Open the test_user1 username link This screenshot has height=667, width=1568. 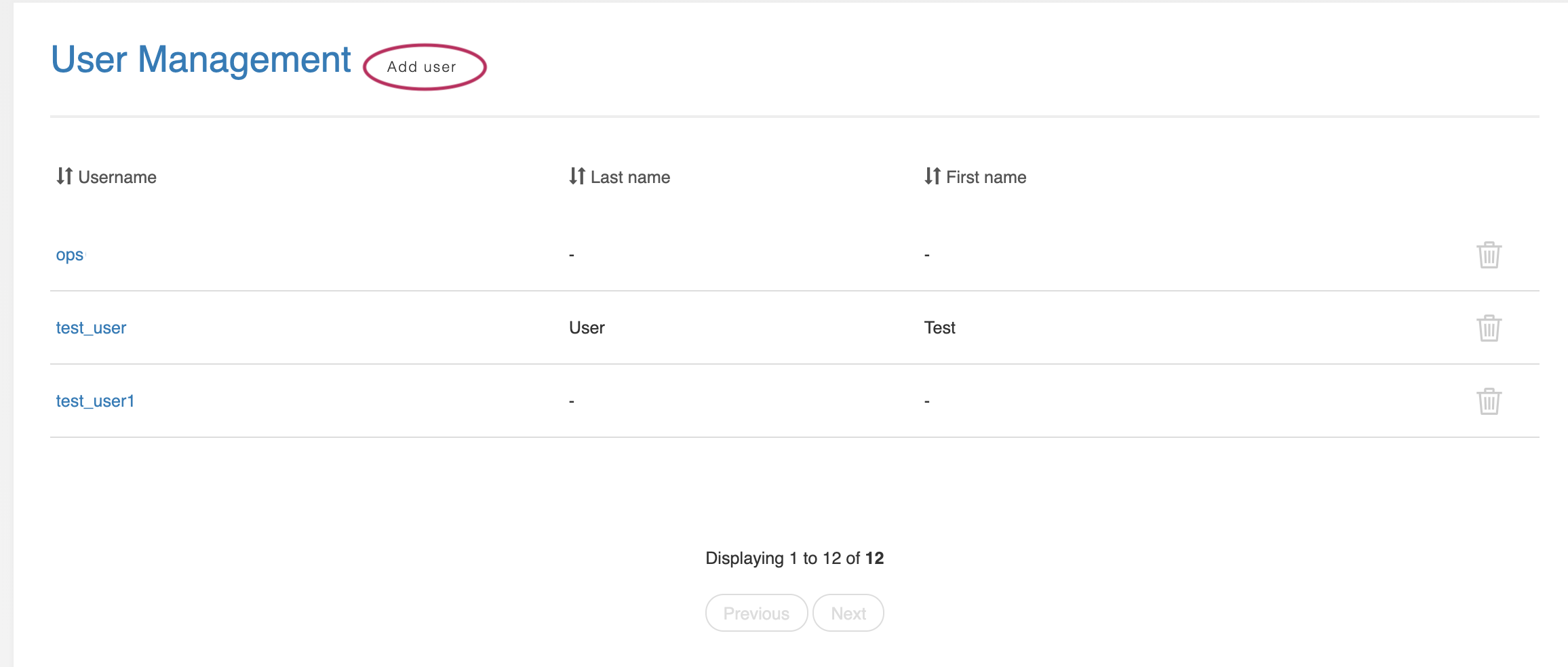tap(95, 401)
